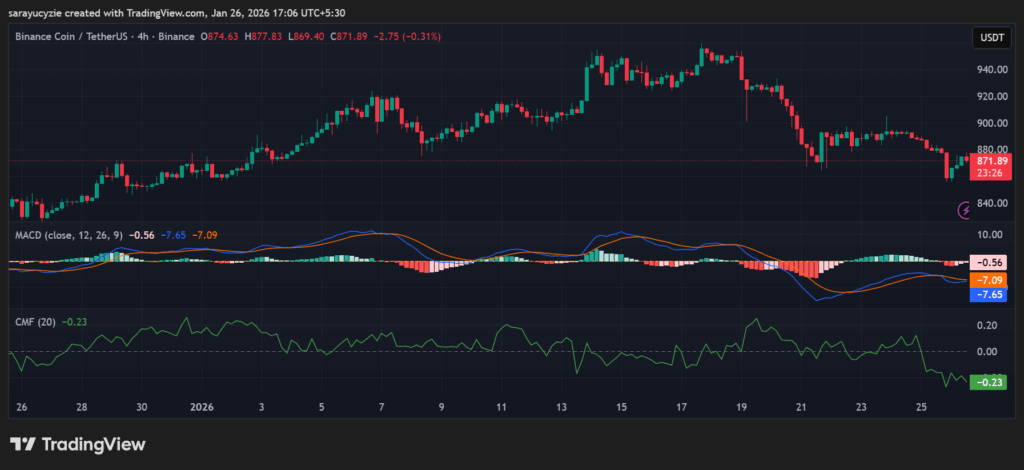Open MACD (close, 12, 26, 9) indicator legend
Screen dimensions: 1024x470
click(68, 235)
